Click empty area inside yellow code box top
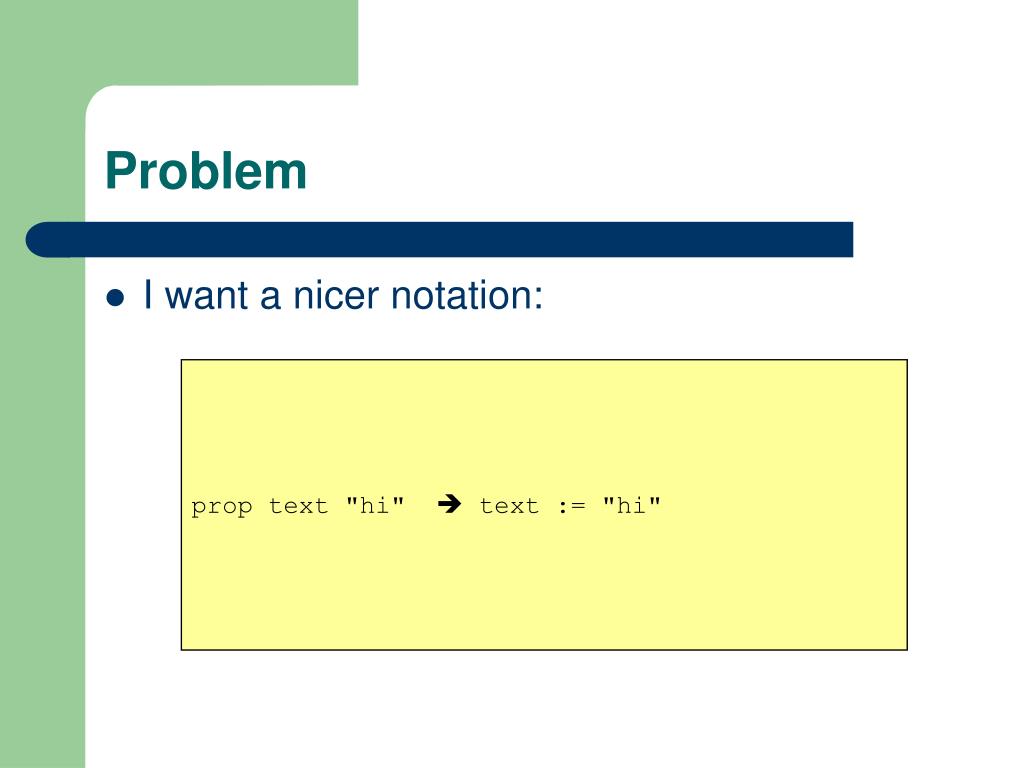Image resolution: width=1024 pixels, height=768 pixels. click(544, 418)
